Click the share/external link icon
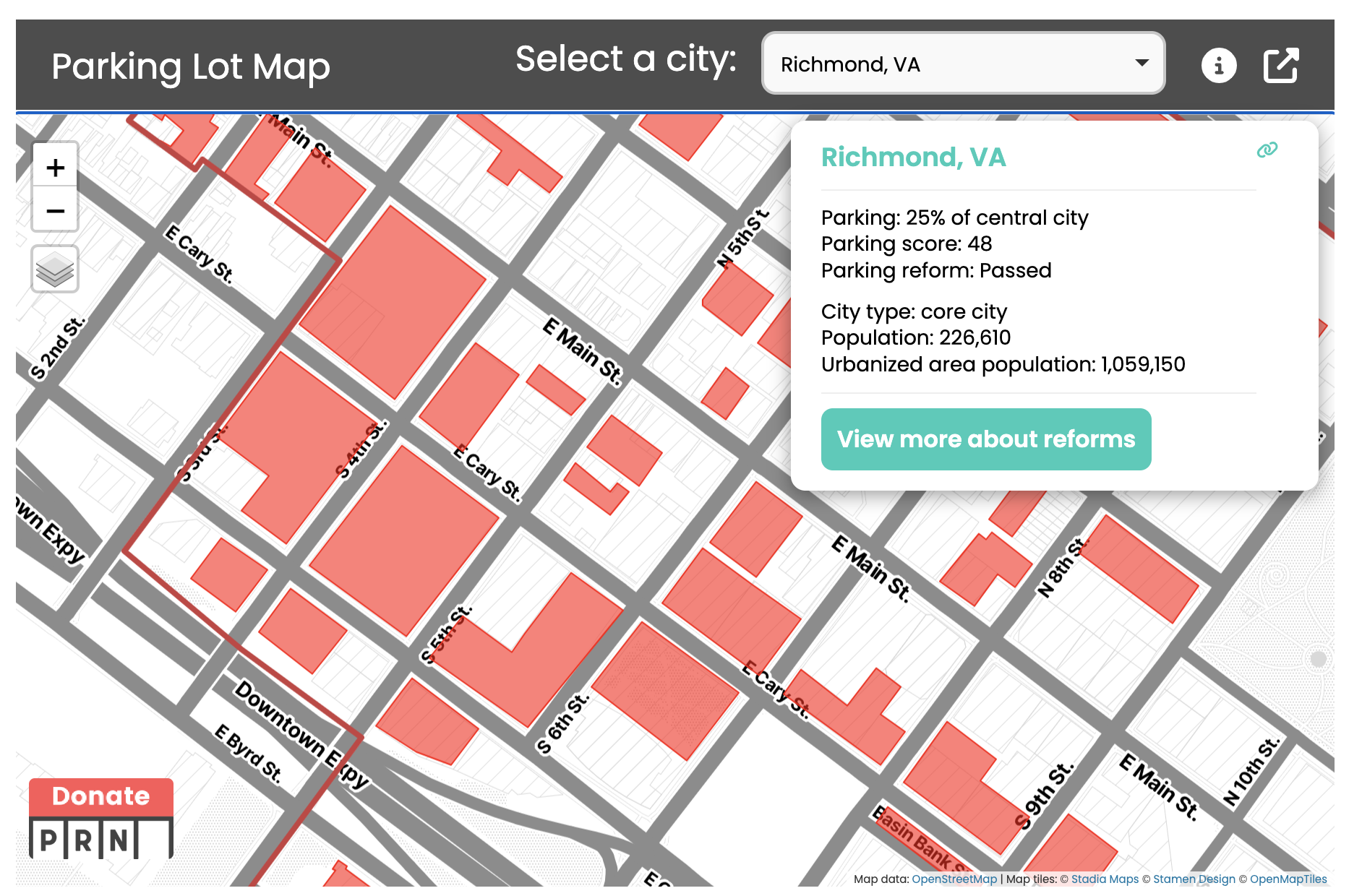This screenshot has height=896, width=1362. coord(1280,66)
